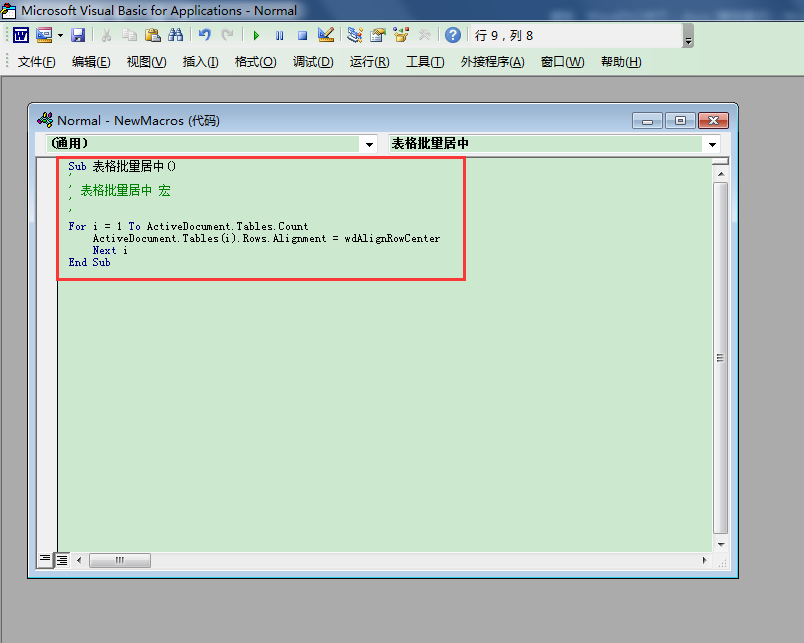Save Normal with the floppy disk icon

point(77,35)
